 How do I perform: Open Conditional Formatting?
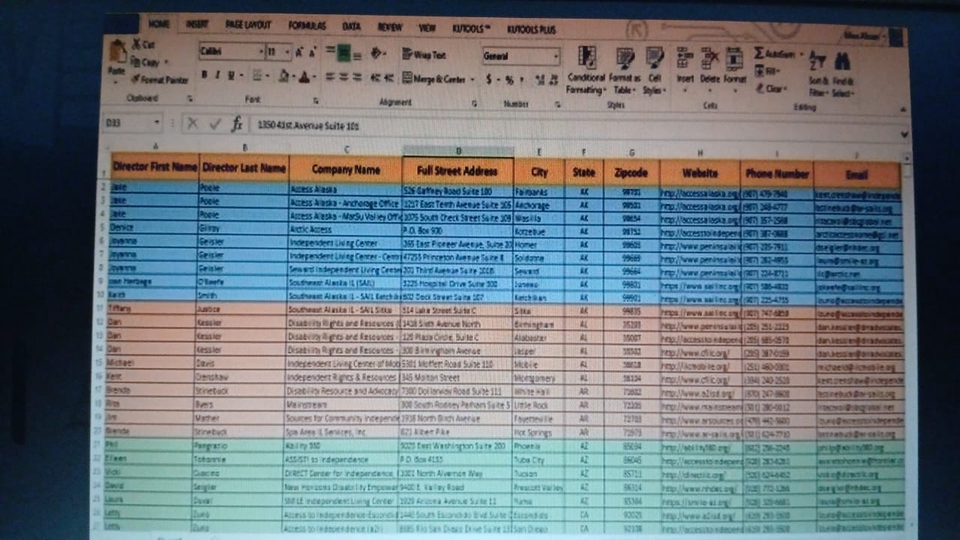coord(587,70)
